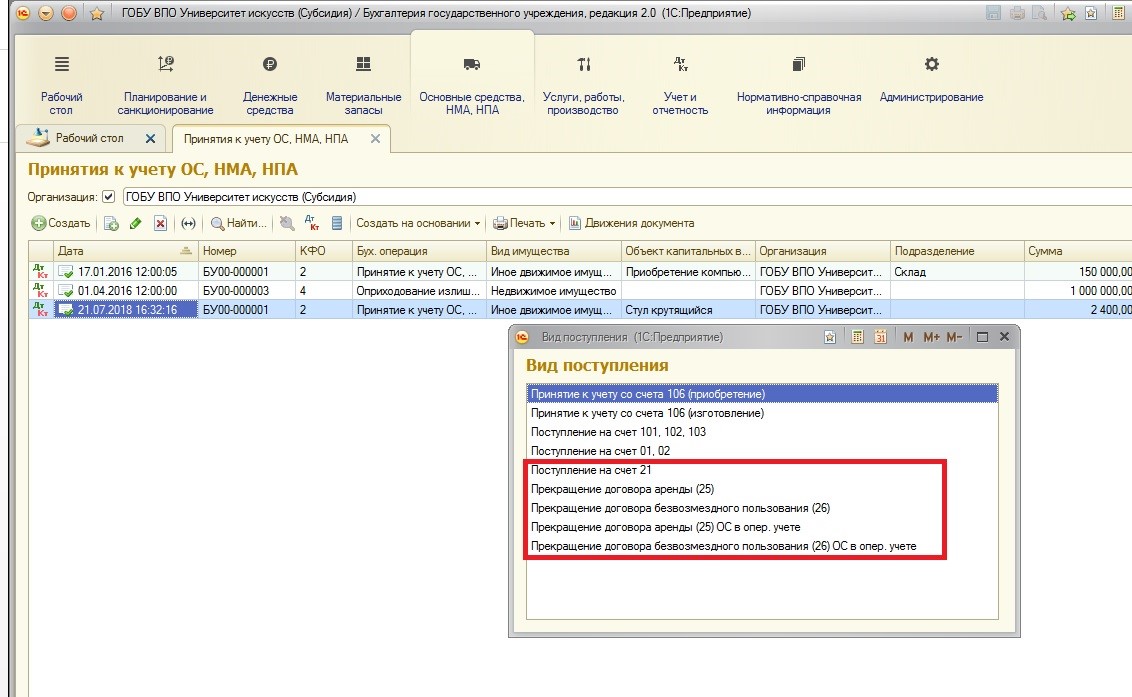Close the Принятия к учету ОС tab
The width and height of the screenshot is (1132, 697).
click(375, 139)
